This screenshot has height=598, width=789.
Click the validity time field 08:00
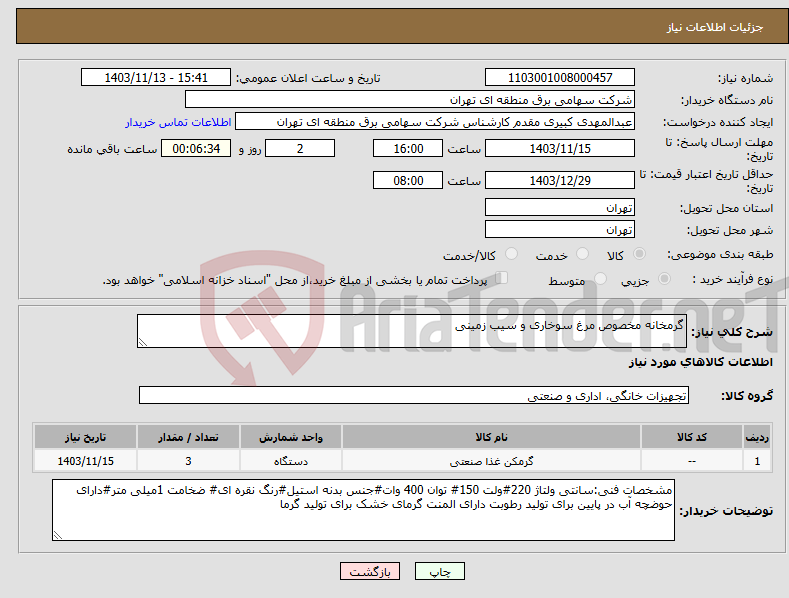coord(408,180)
